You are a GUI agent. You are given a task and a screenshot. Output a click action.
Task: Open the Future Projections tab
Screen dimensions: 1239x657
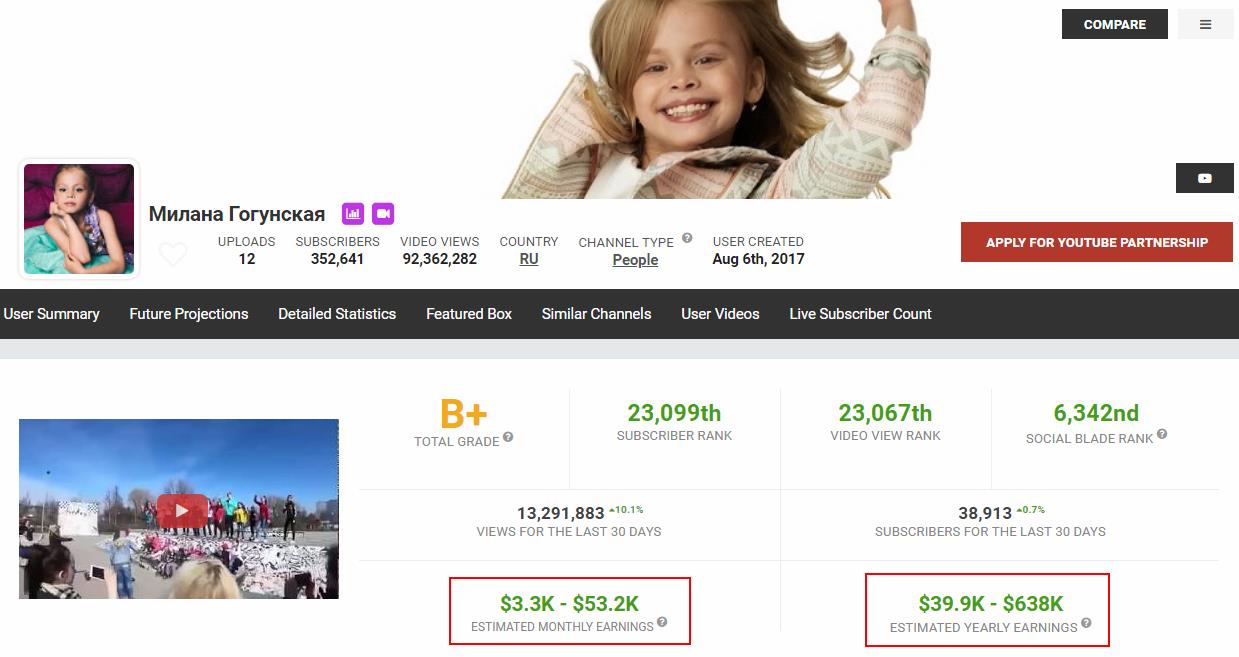point(189,314)
